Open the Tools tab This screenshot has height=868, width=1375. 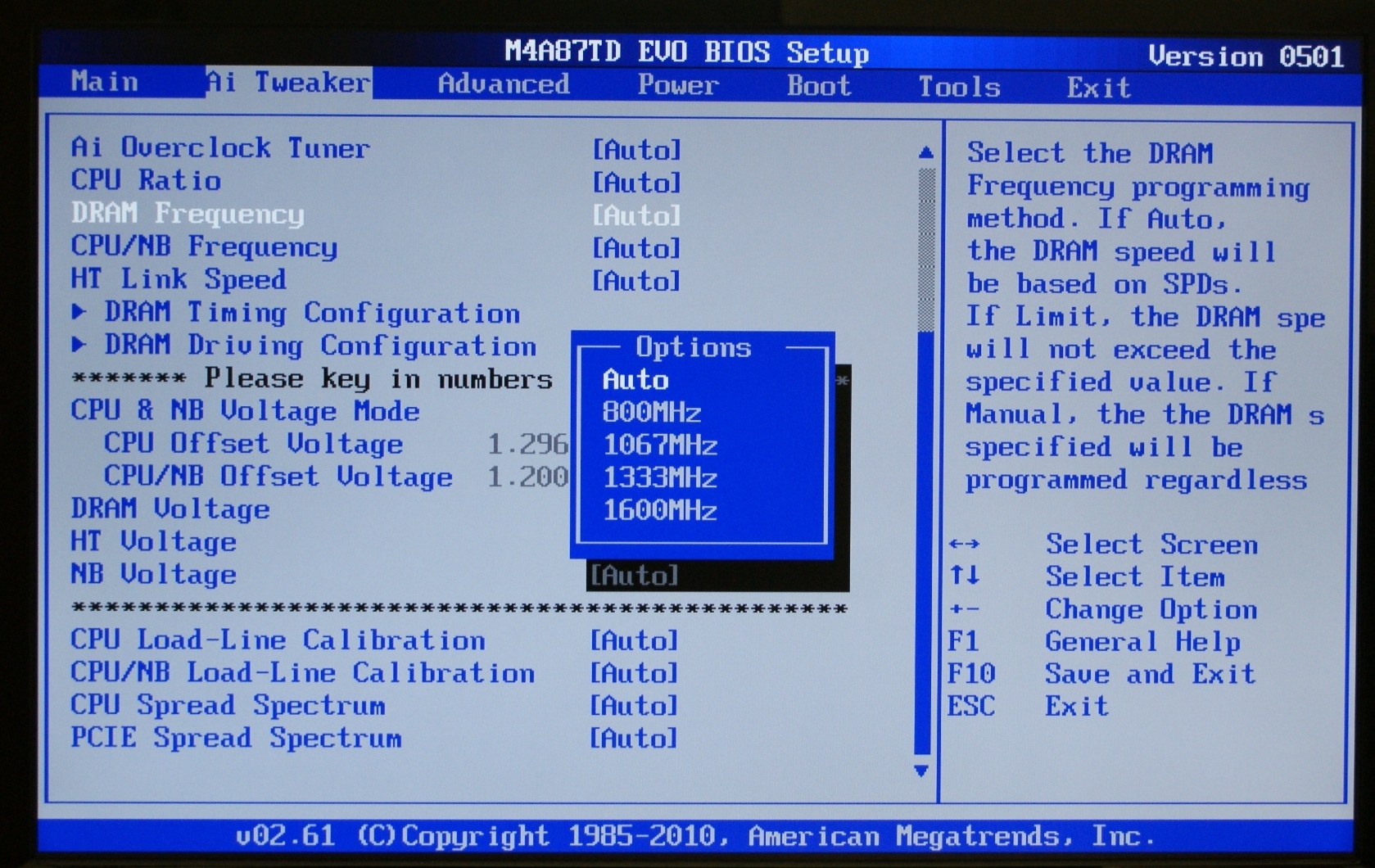(x=959, y=86)
